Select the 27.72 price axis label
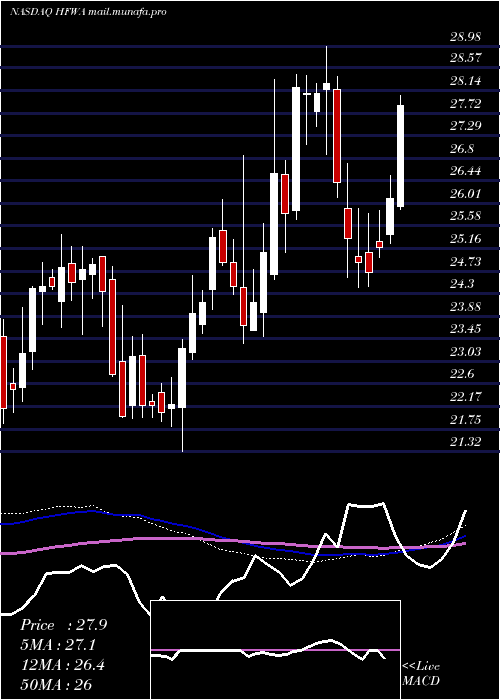Image resolution: width=500 pixels, height=700 pixels. coord(466,104)
